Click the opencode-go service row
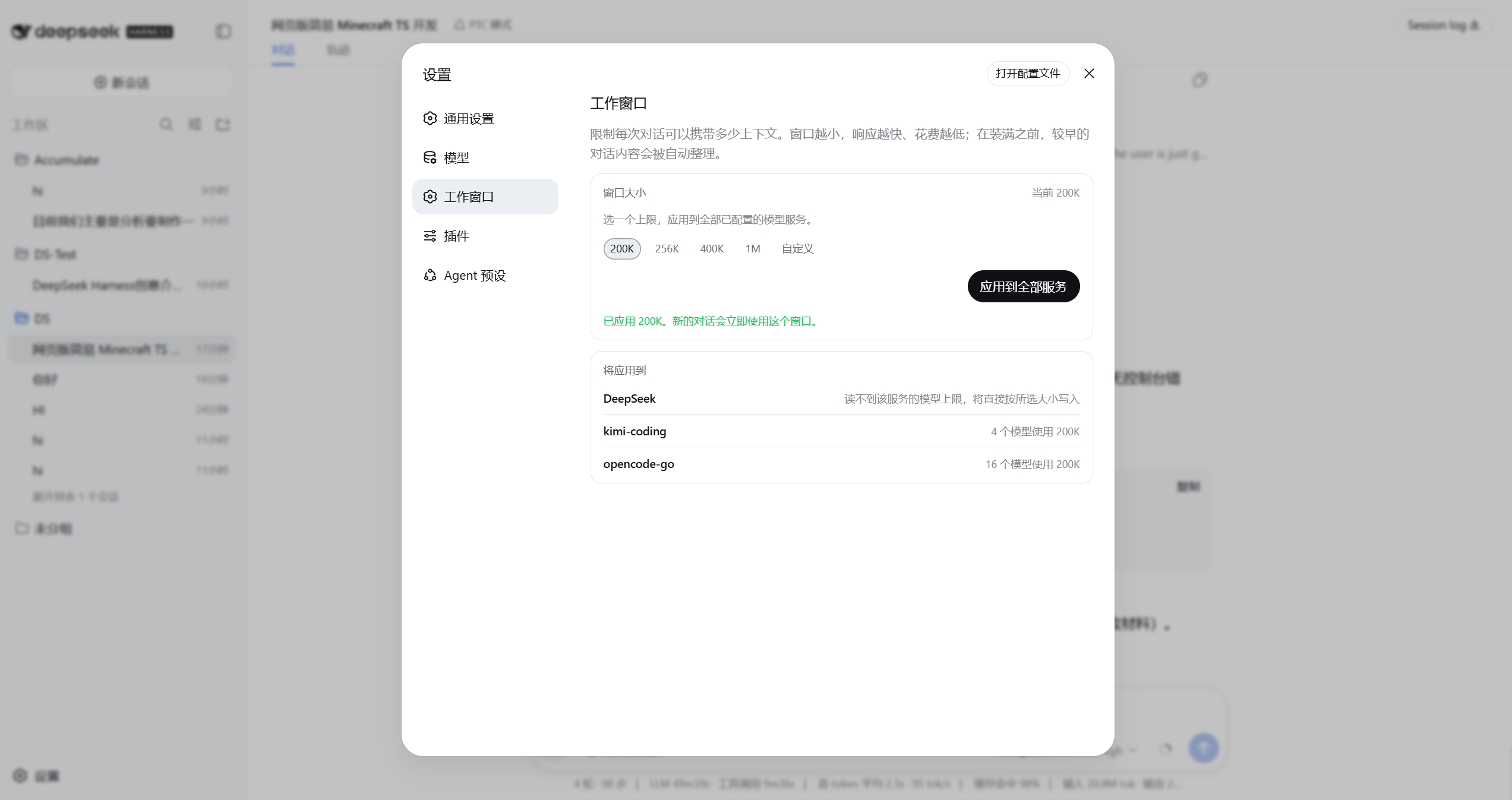Image resolution: width=1512 pixels, height=800 pixels. click(841, 464)
